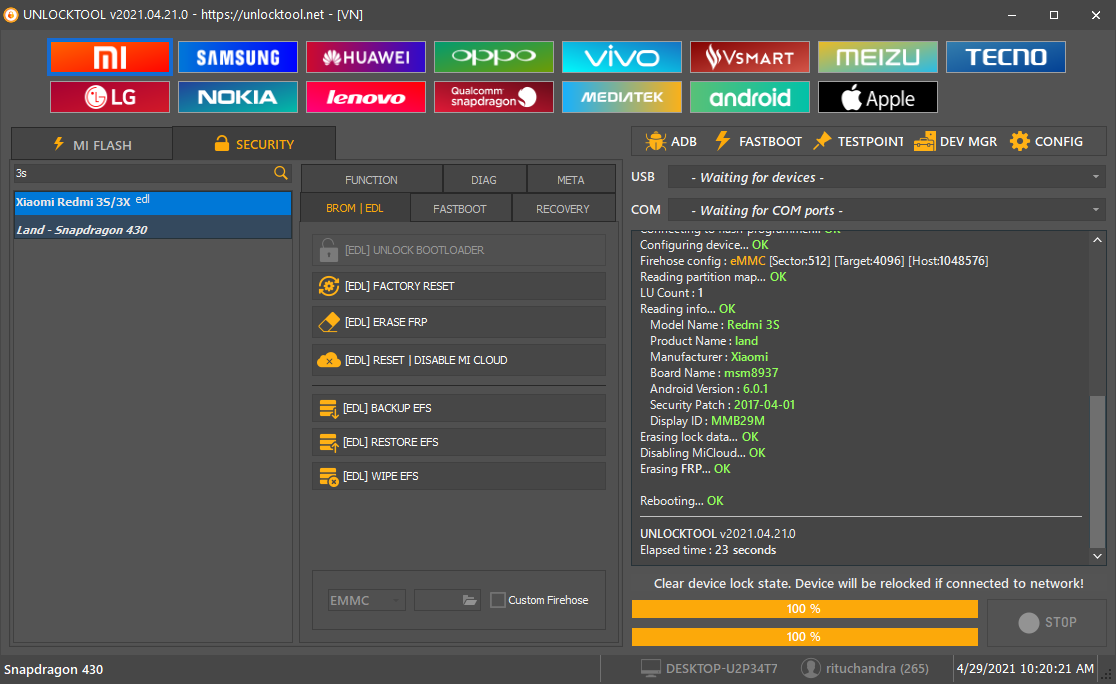Click Security Patch 2017-04-01 log line
Image resolution: width=1116 pixels, height=684 pixels.
722,405
